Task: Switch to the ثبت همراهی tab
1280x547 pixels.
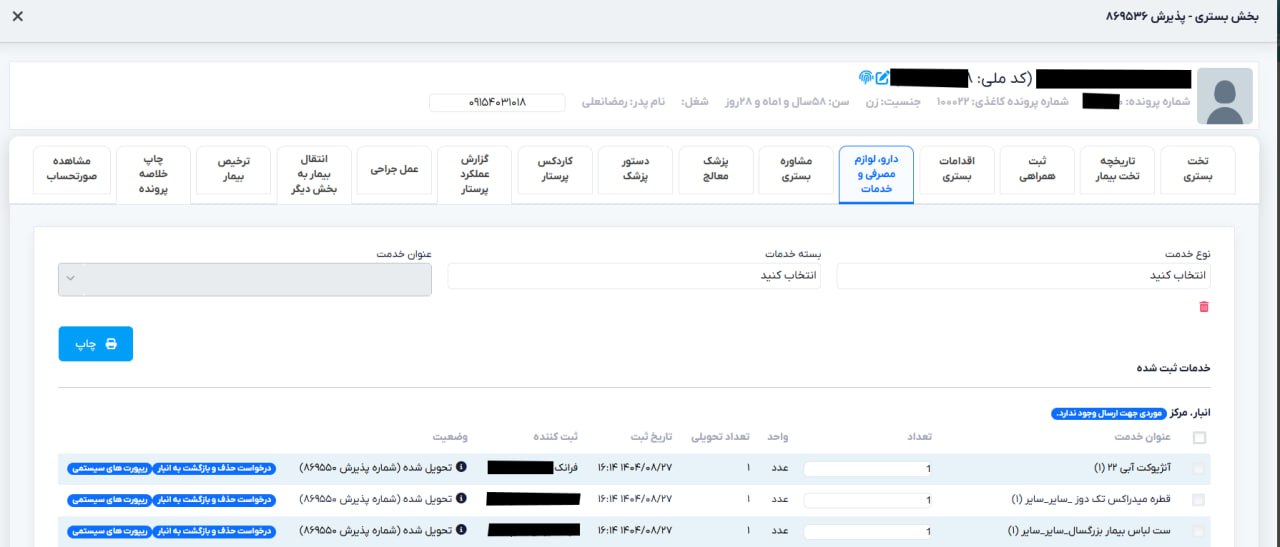Action: pyautogui.click(x=1037, y=170)
